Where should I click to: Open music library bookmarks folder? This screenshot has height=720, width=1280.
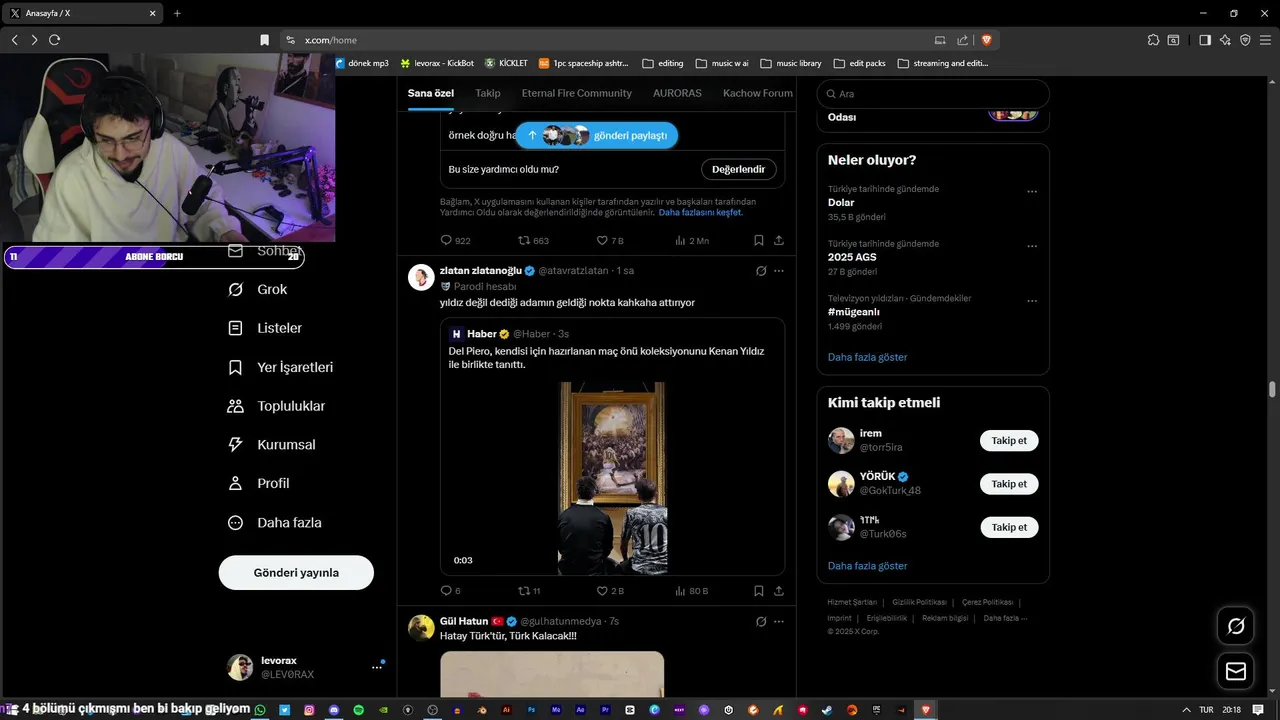(x=791, y=63)
